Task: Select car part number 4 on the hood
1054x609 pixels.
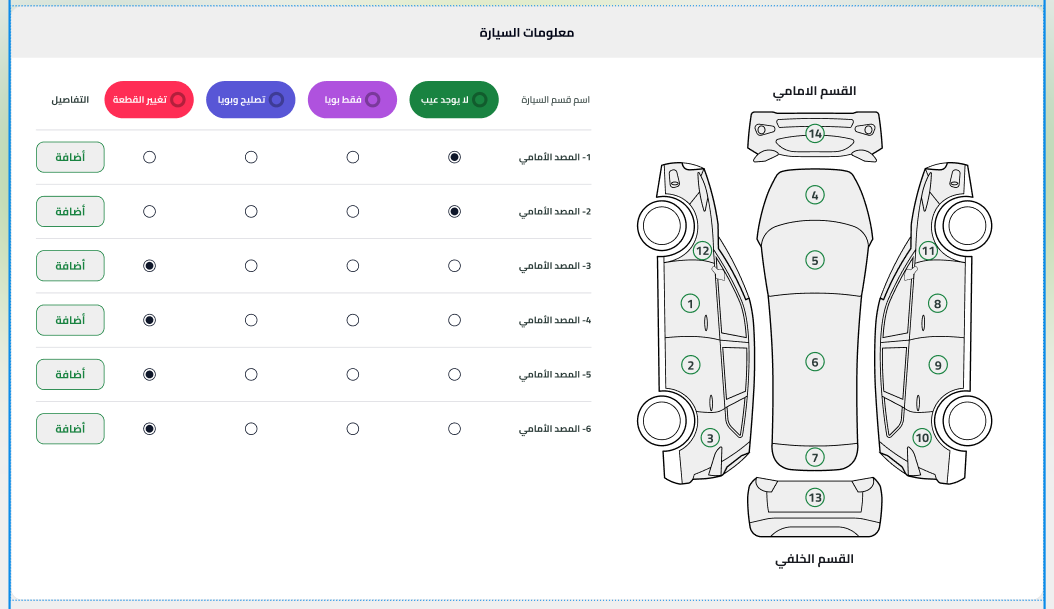Action: coord(815,196)
